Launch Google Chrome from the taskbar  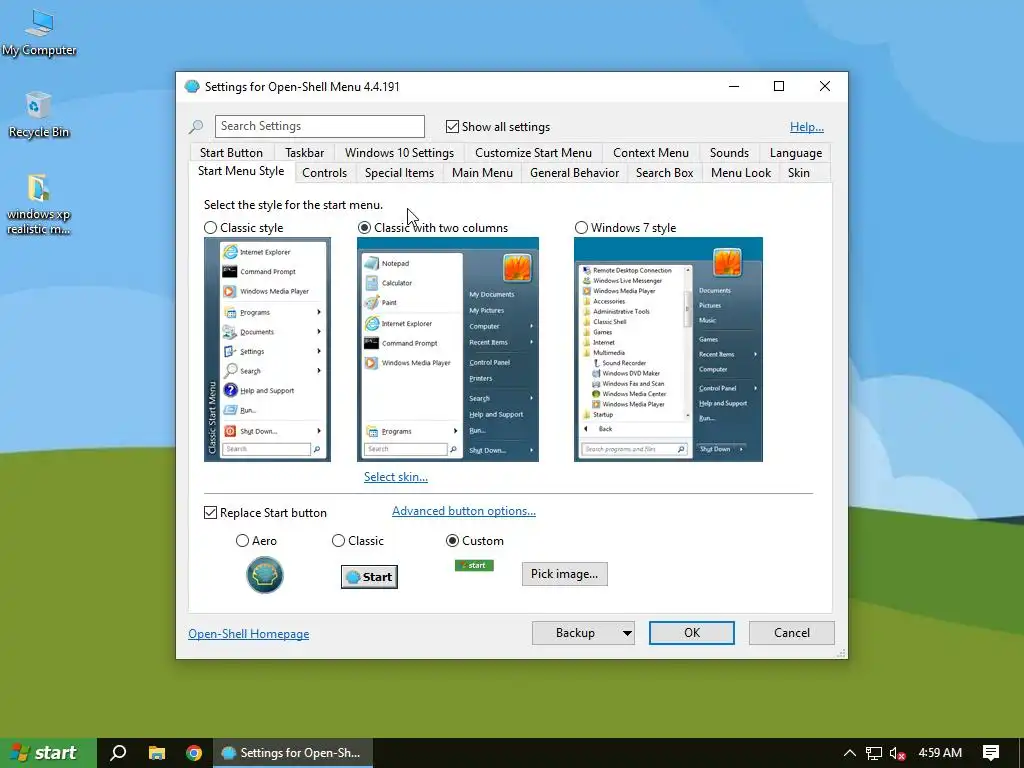pos(194,752)
